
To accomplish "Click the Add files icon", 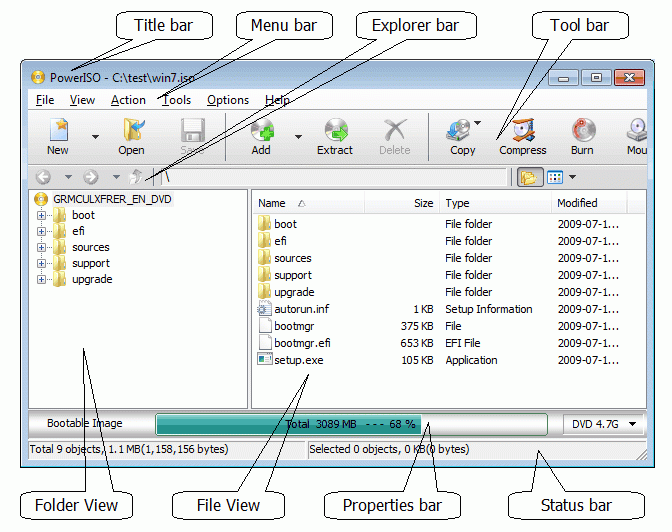I will click(262, 130).
